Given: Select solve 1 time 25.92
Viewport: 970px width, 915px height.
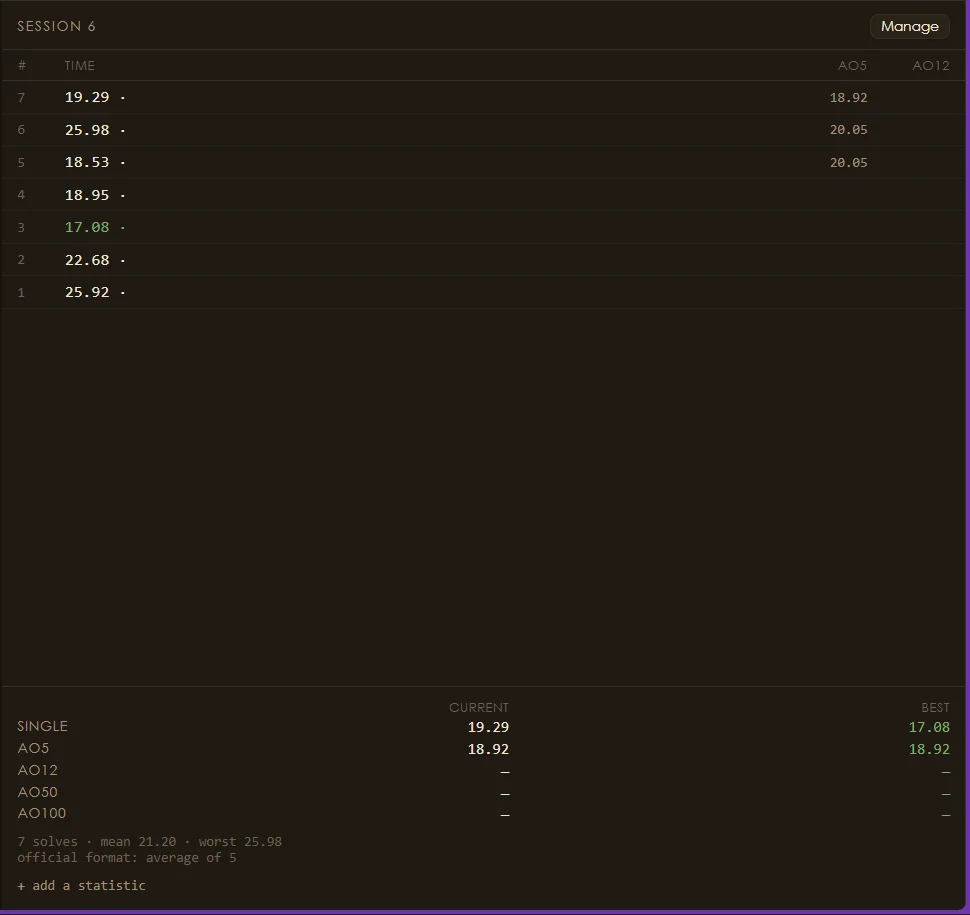Looking at the screenshot, I should (x=87, y=292).
